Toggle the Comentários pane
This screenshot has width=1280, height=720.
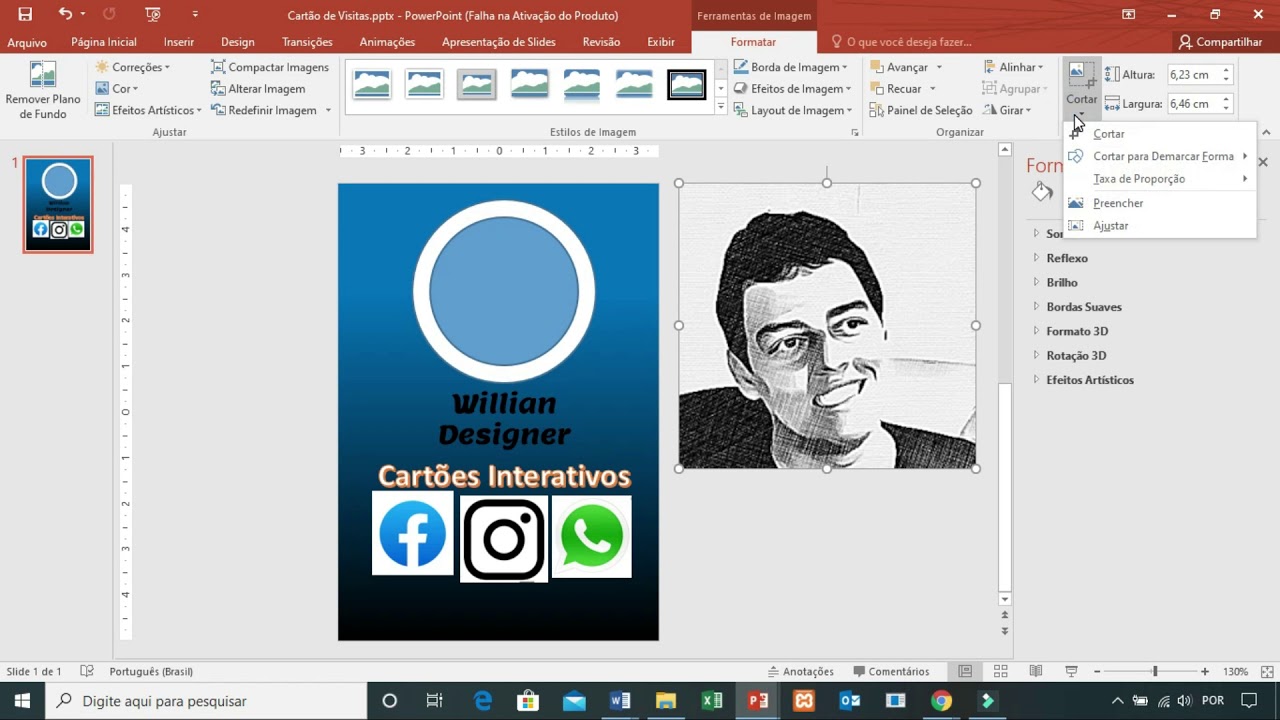pos(891,671)
